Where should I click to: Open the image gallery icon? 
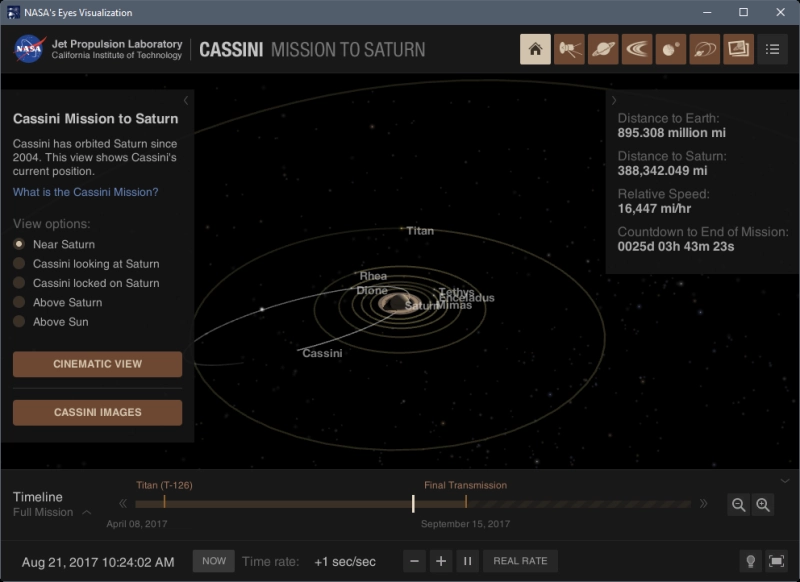(x=739, y=49)
